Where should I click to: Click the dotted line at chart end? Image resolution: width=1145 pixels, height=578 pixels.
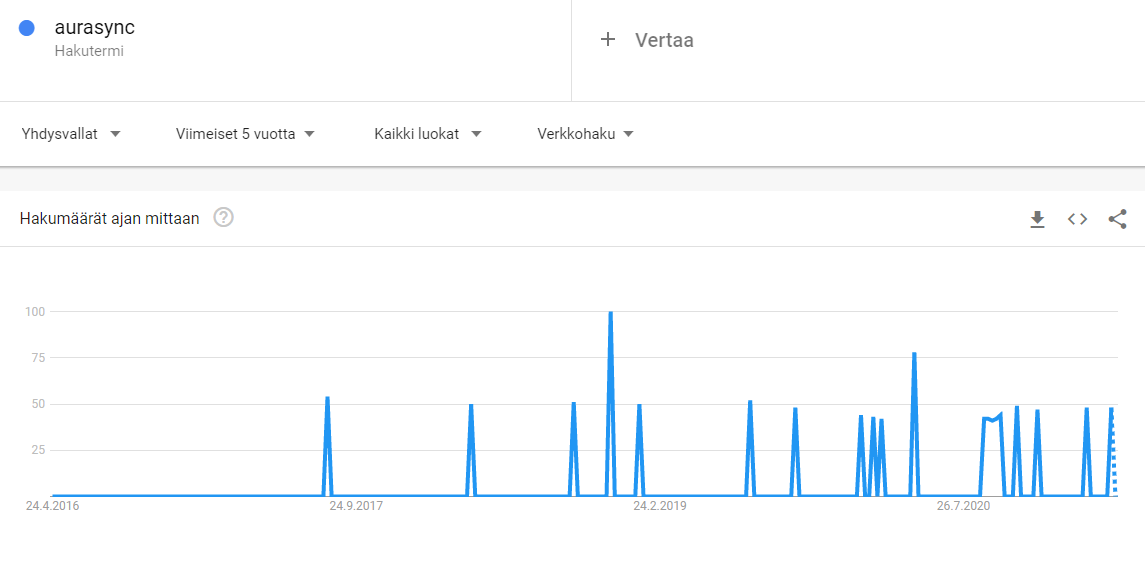click(x=1114, y=460)
